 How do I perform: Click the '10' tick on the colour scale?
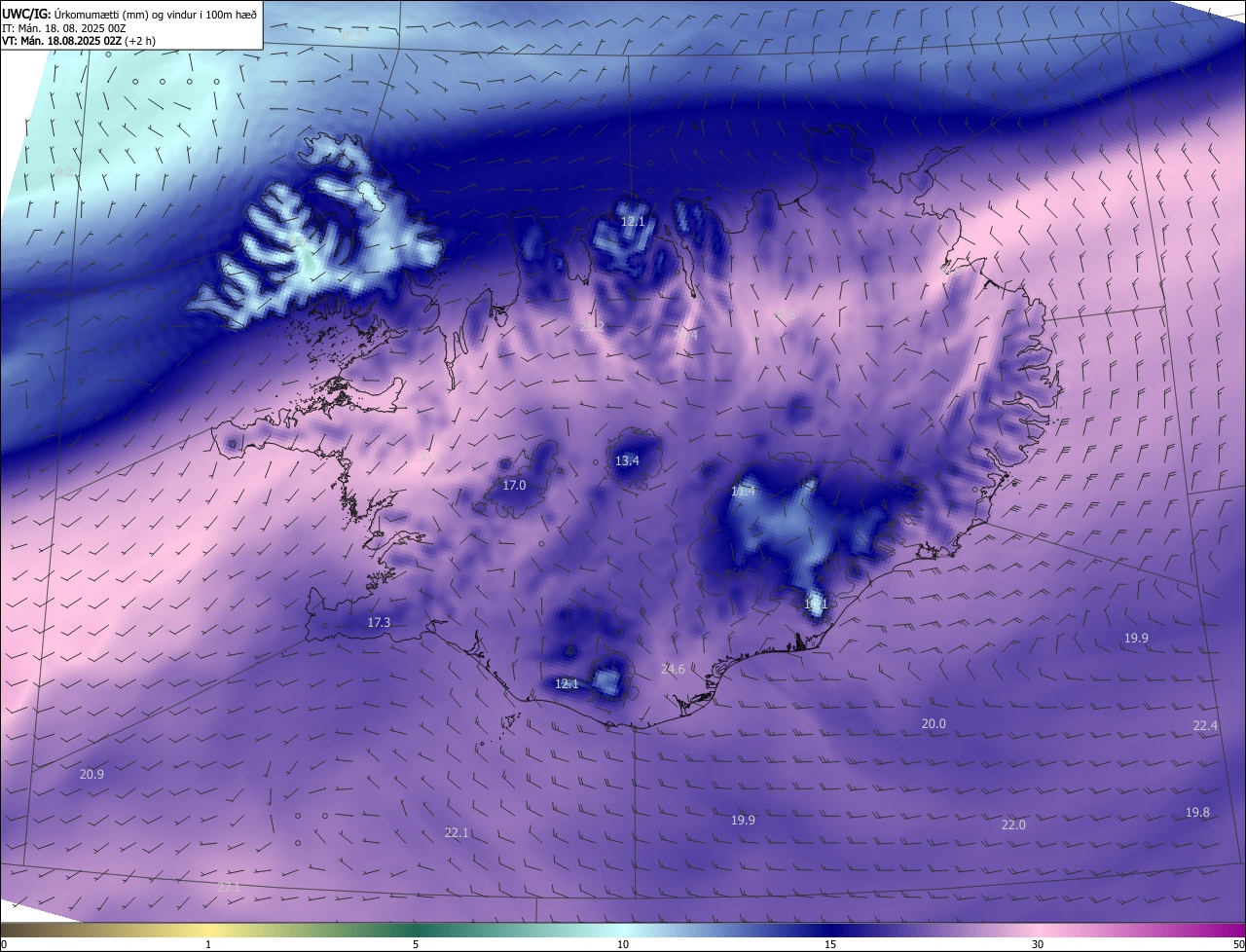[623, 945]
